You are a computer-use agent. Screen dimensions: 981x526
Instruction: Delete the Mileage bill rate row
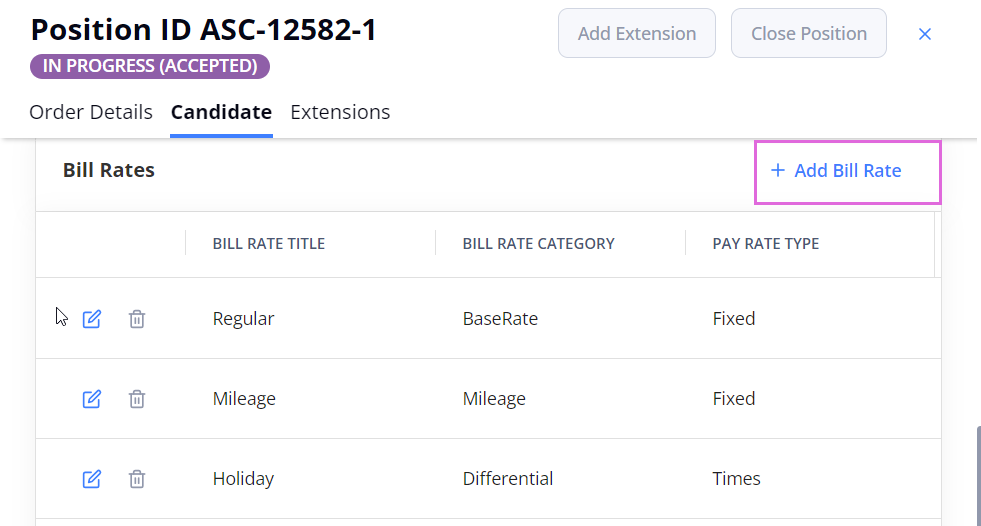[x=137, y=399]
